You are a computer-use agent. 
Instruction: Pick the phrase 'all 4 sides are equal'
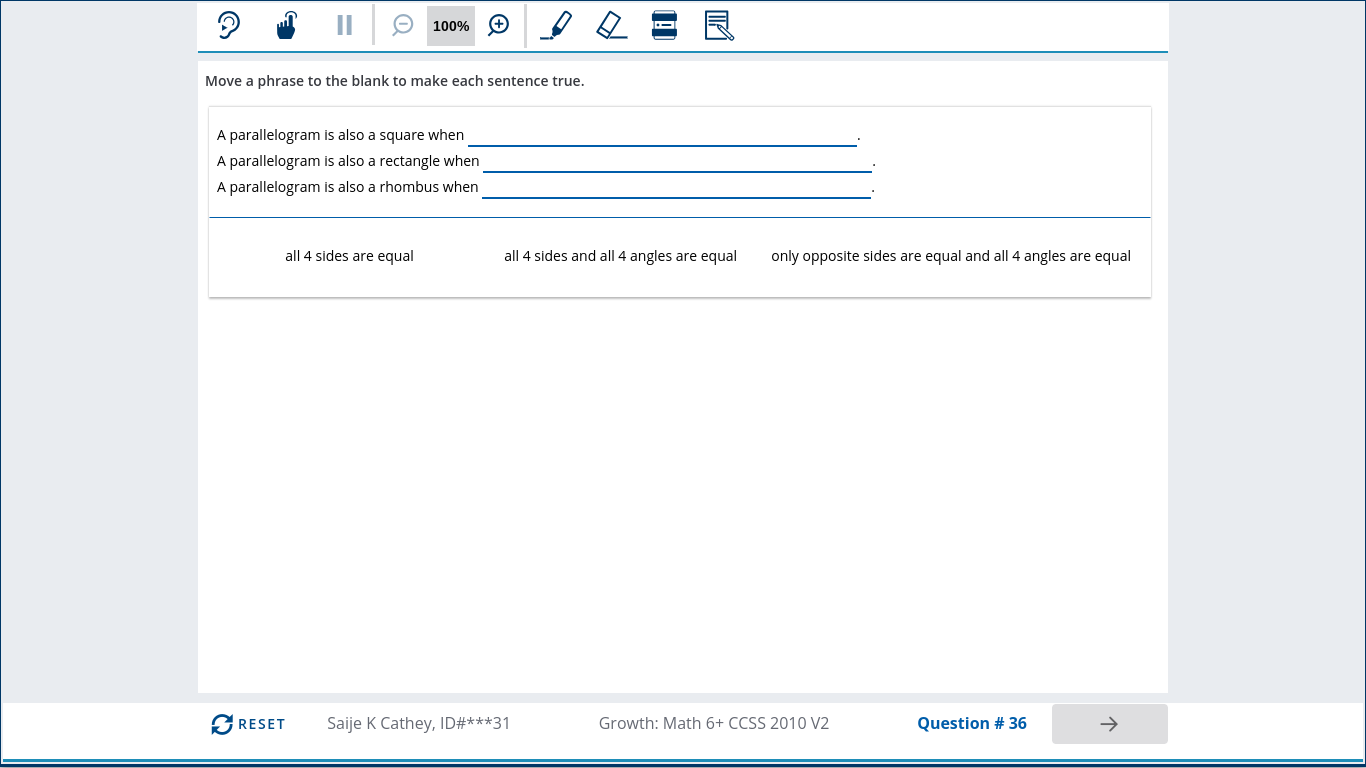[349, 256]
